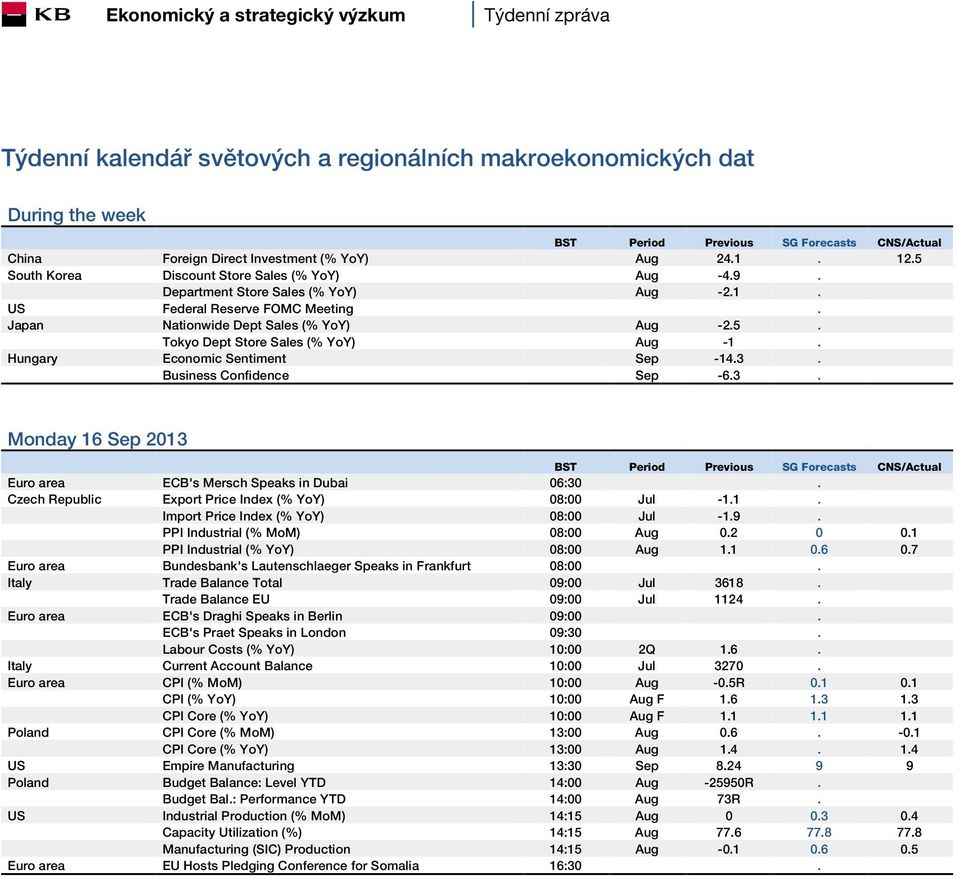This screenshot has height=878, width=960.
Task: Click 'CNS/Actual' header in During the week table
Action: click(x=909, y=242)
